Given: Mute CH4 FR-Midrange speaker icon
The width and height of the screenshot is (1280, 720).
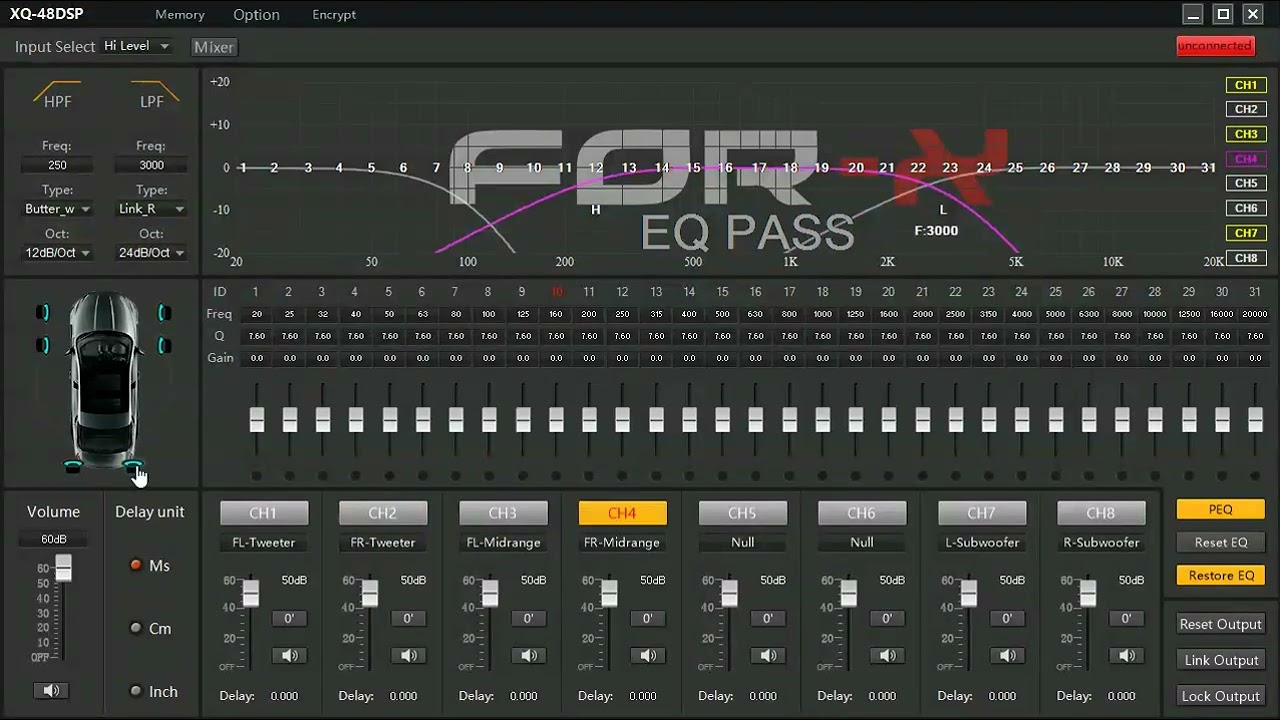Looking at the screenshot, I should [x=648, y=656].
